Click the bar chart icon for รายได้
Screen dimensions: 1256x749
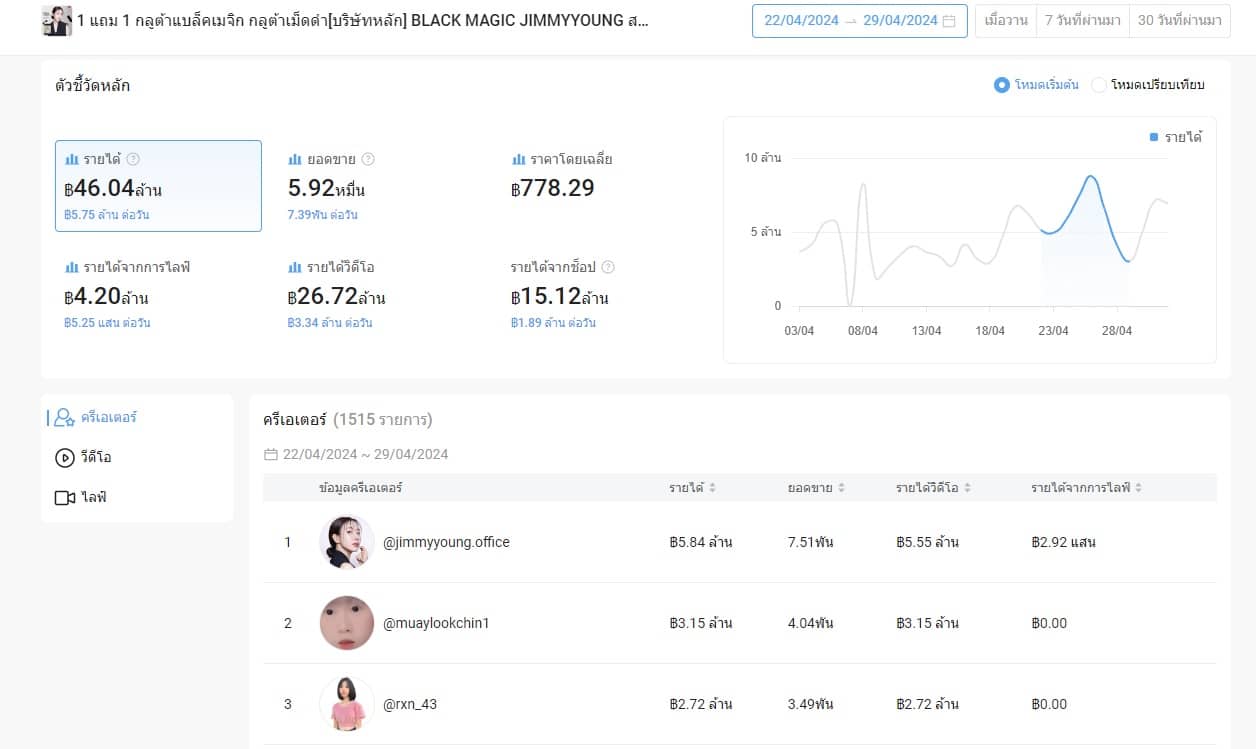[72, 159]
